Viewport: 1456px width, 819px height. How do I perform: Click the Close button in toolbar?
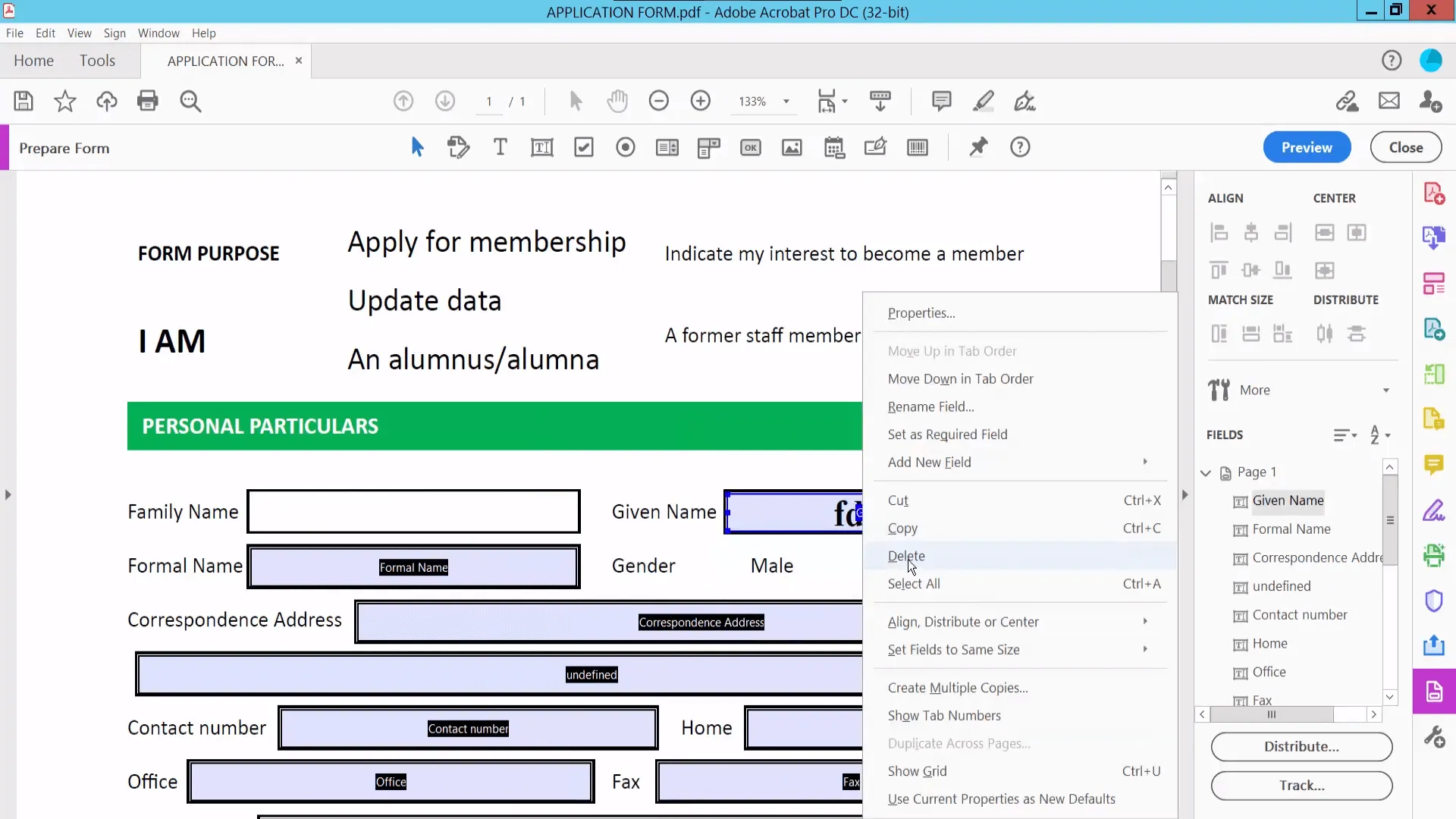coord(1406,147)
